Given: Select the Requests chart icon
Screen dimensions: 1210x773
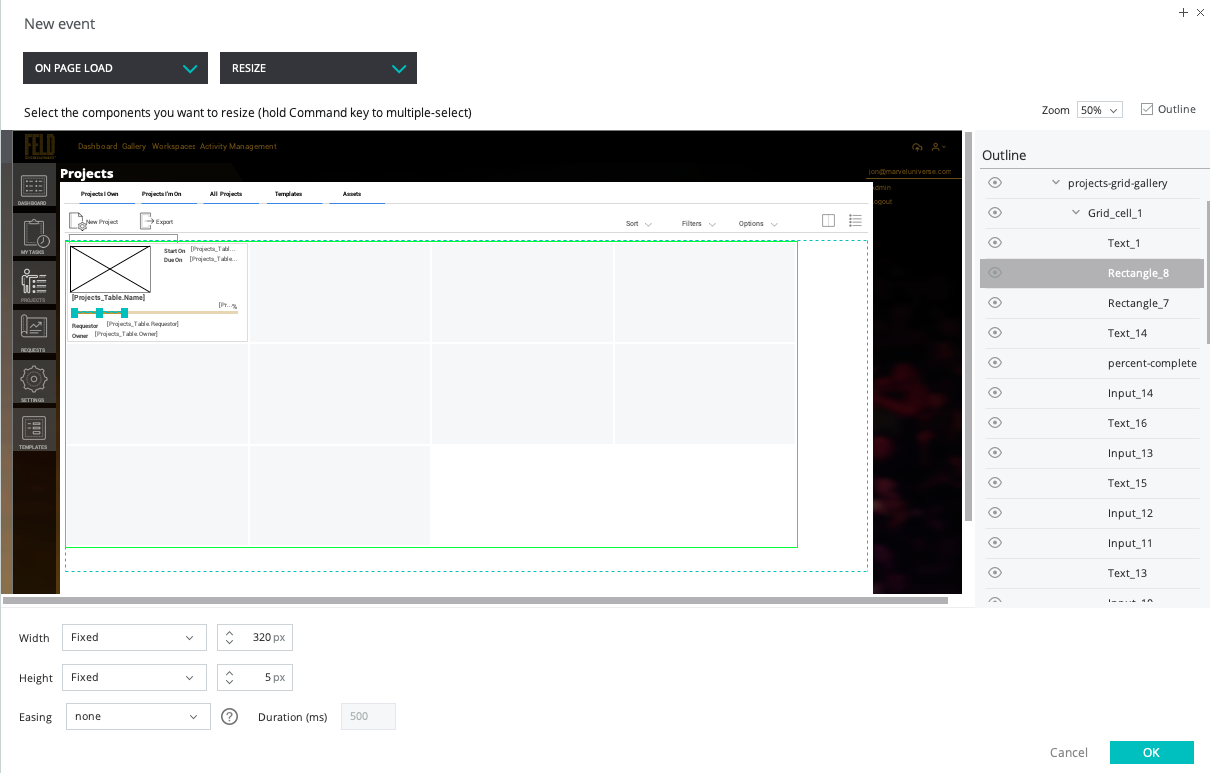Looking at the screenshot, I should [x=33, y=328].
